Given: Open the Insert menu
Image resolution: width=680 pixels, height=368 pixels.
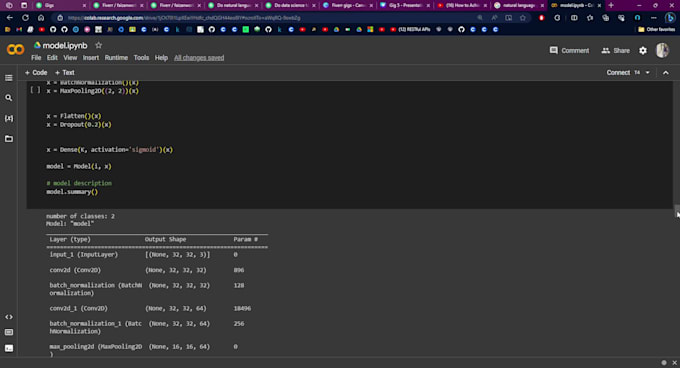Looking at the screenshot, I should point(91,58).
